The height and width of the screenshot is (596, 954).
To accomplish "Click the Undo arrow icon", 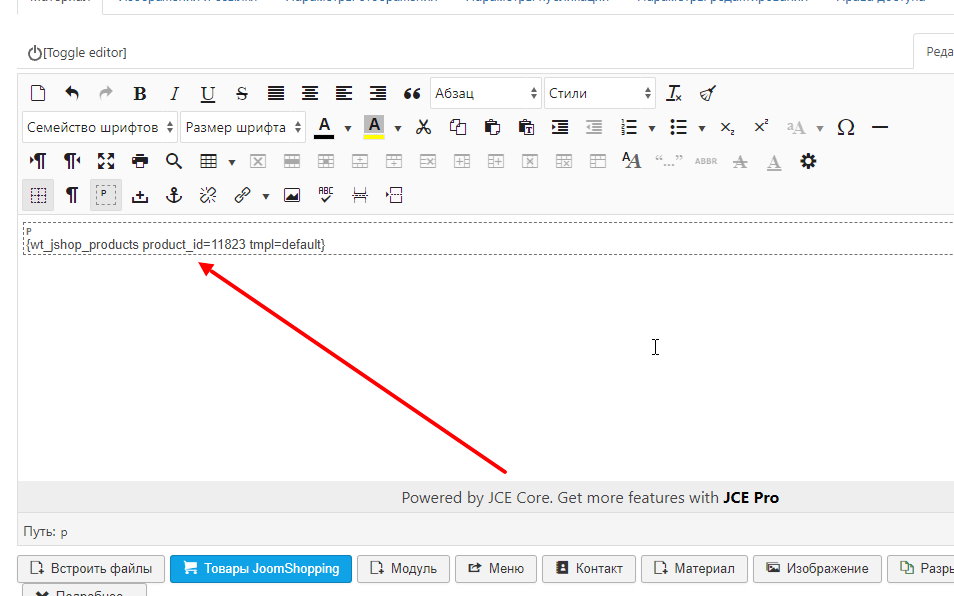I will click(x=72, y=94).
